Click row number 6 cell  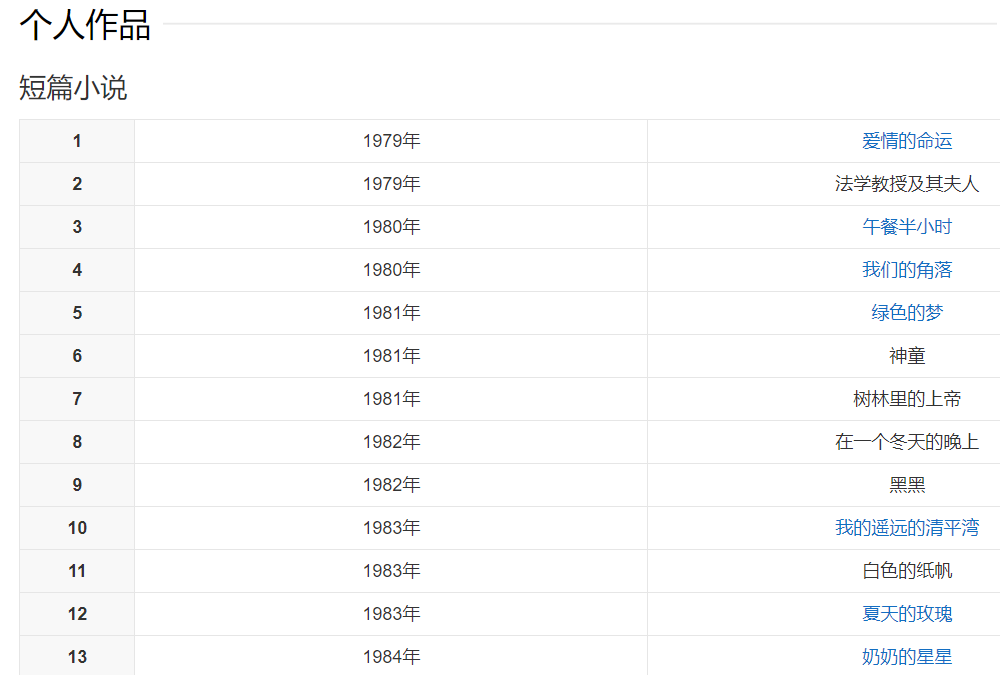[x=77, y=356]
